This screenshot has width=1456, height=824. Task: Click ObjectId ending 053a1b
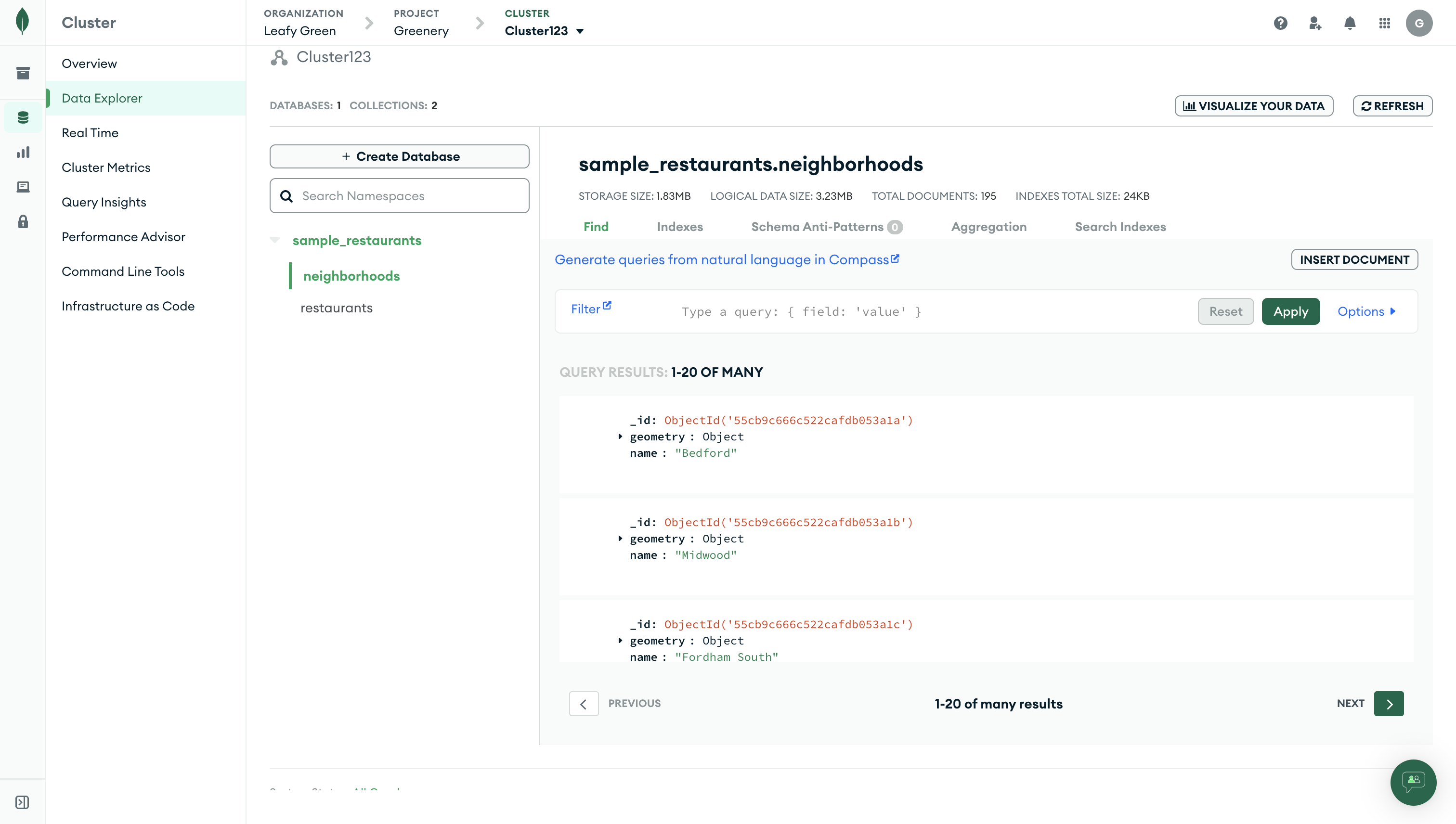point(789,522)
